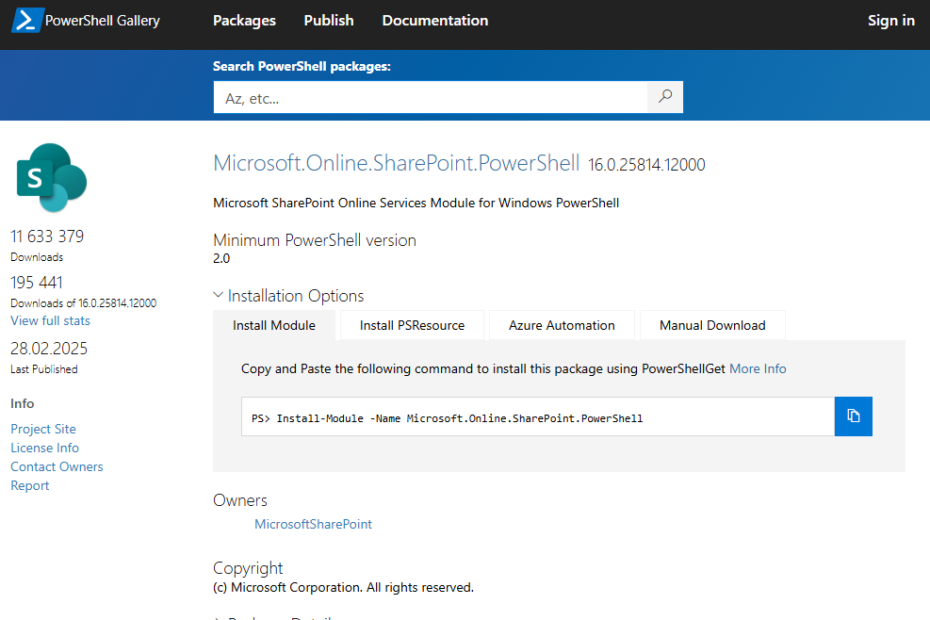Open the Publish menu item

(328, 20)
